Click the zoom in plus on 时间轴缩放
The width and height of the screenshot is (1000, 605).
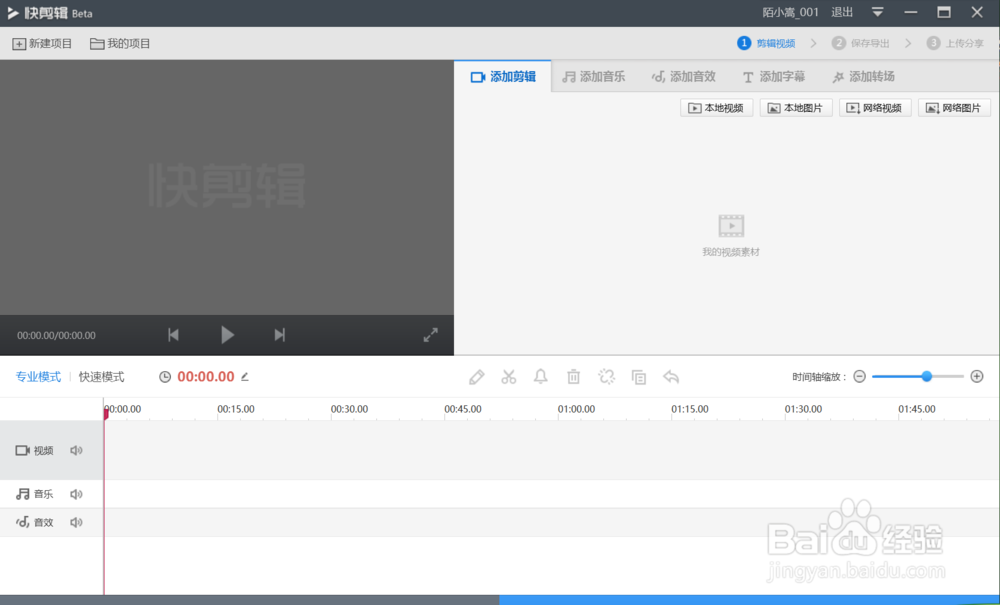977,376
